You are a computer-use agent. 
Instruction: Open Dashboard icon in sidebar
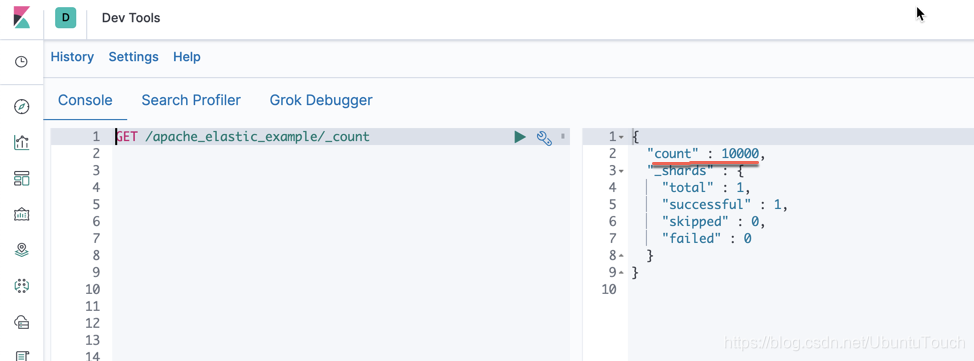coord(21,179)
